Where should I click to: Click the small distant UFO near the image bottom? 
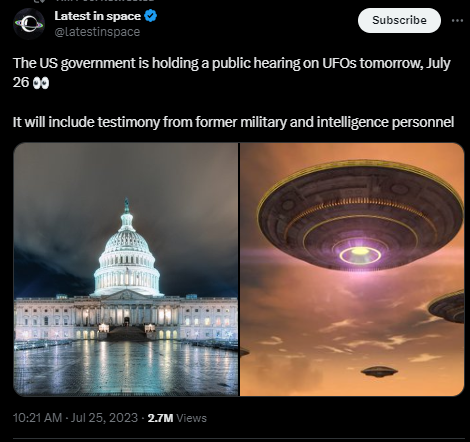379,371
